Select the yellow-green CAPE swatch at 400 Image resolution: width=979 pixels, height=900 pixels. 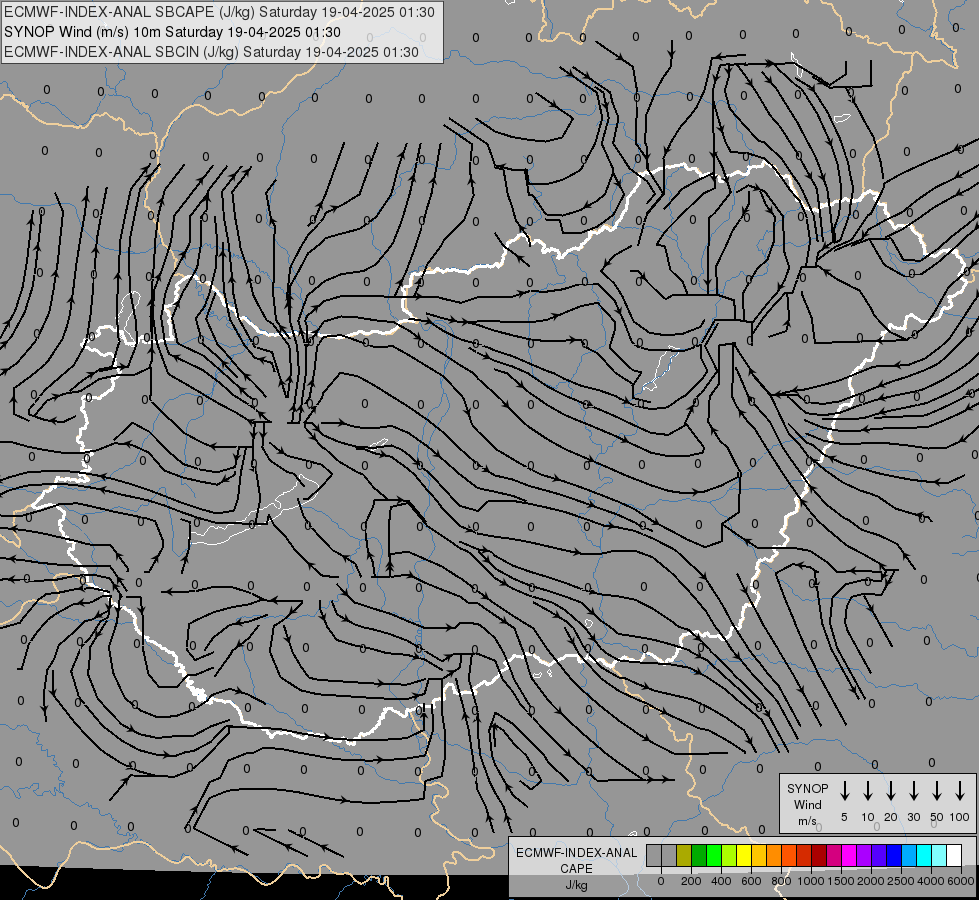[x=729, y=855]
